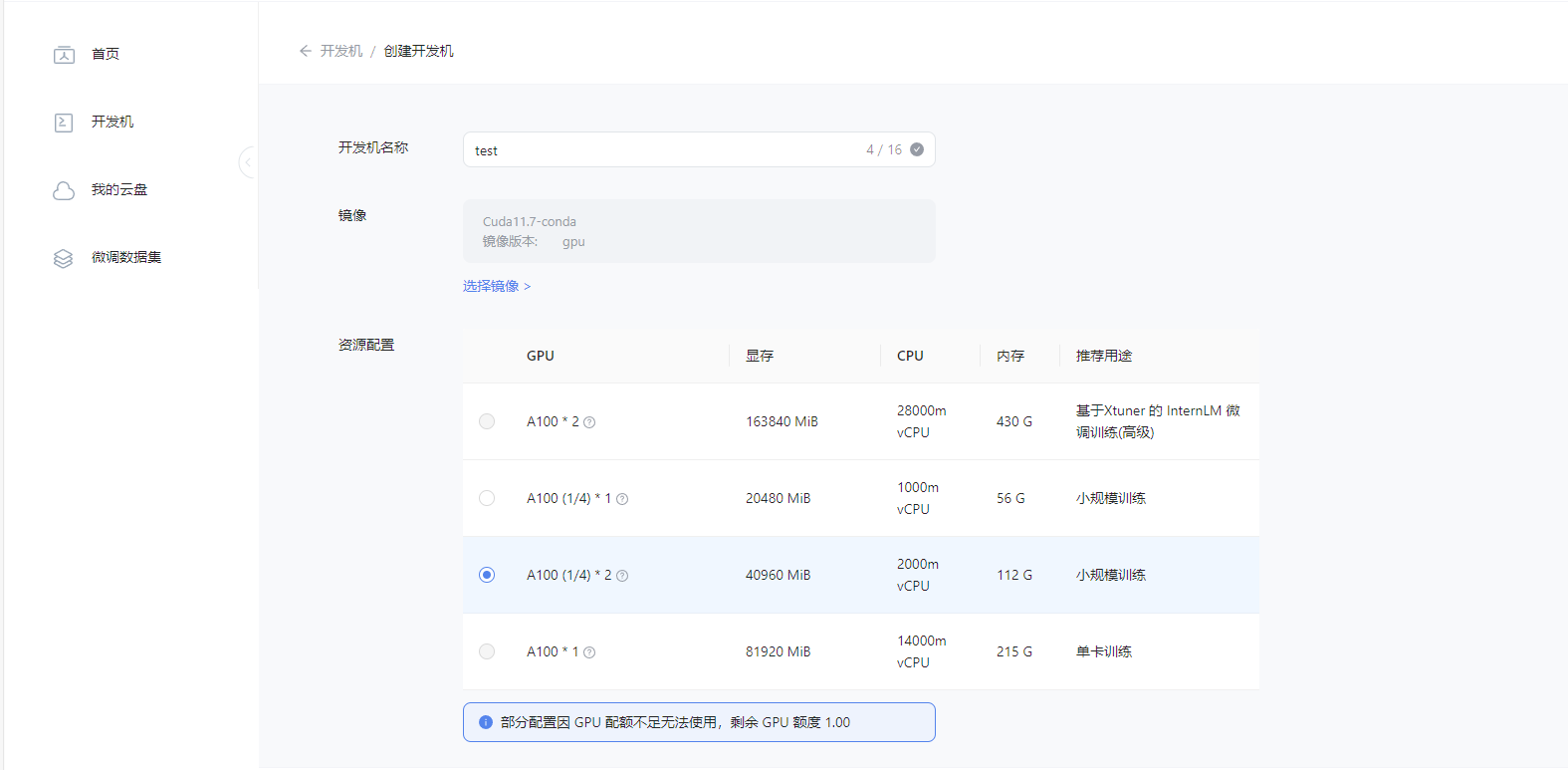Click the 430 G memory cell
Screen dimensions: 1568x770
tap(1014, 421)
